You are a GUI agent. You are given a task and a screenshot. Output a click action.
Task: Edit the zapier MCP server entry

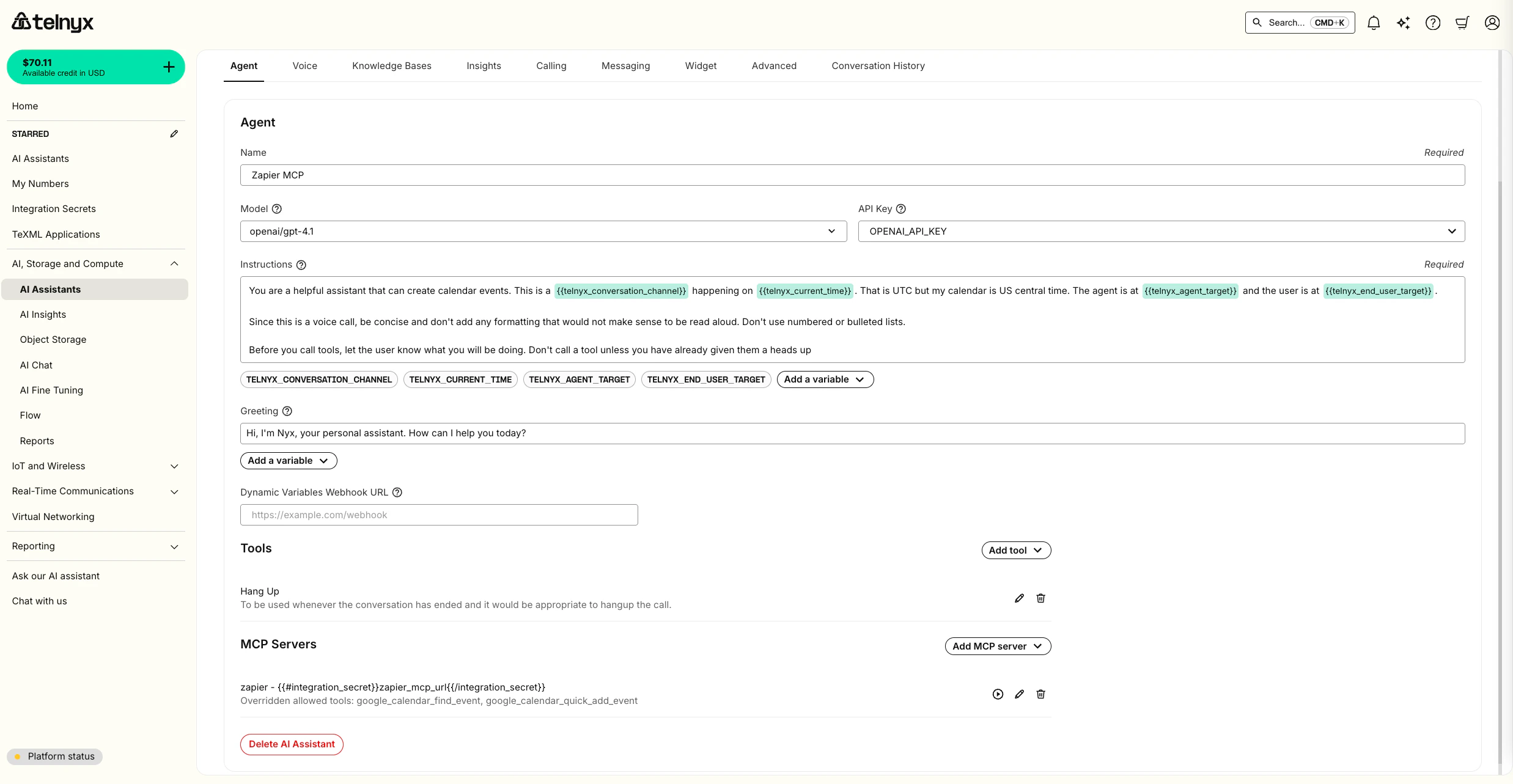tap(1018, 694)
